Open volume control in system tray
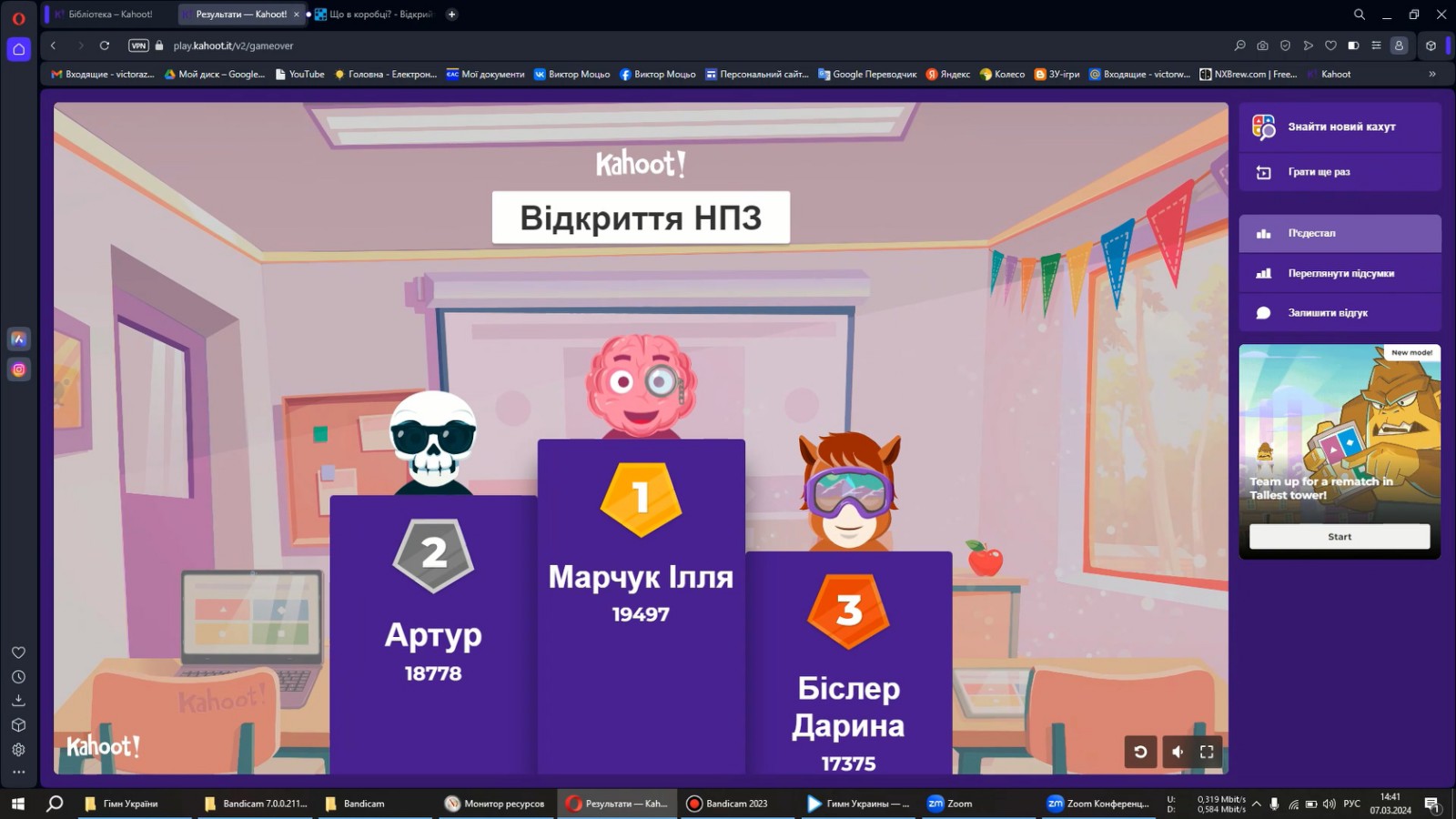This screenshot has width=1456, height=819. click(x=1330, y=804)
